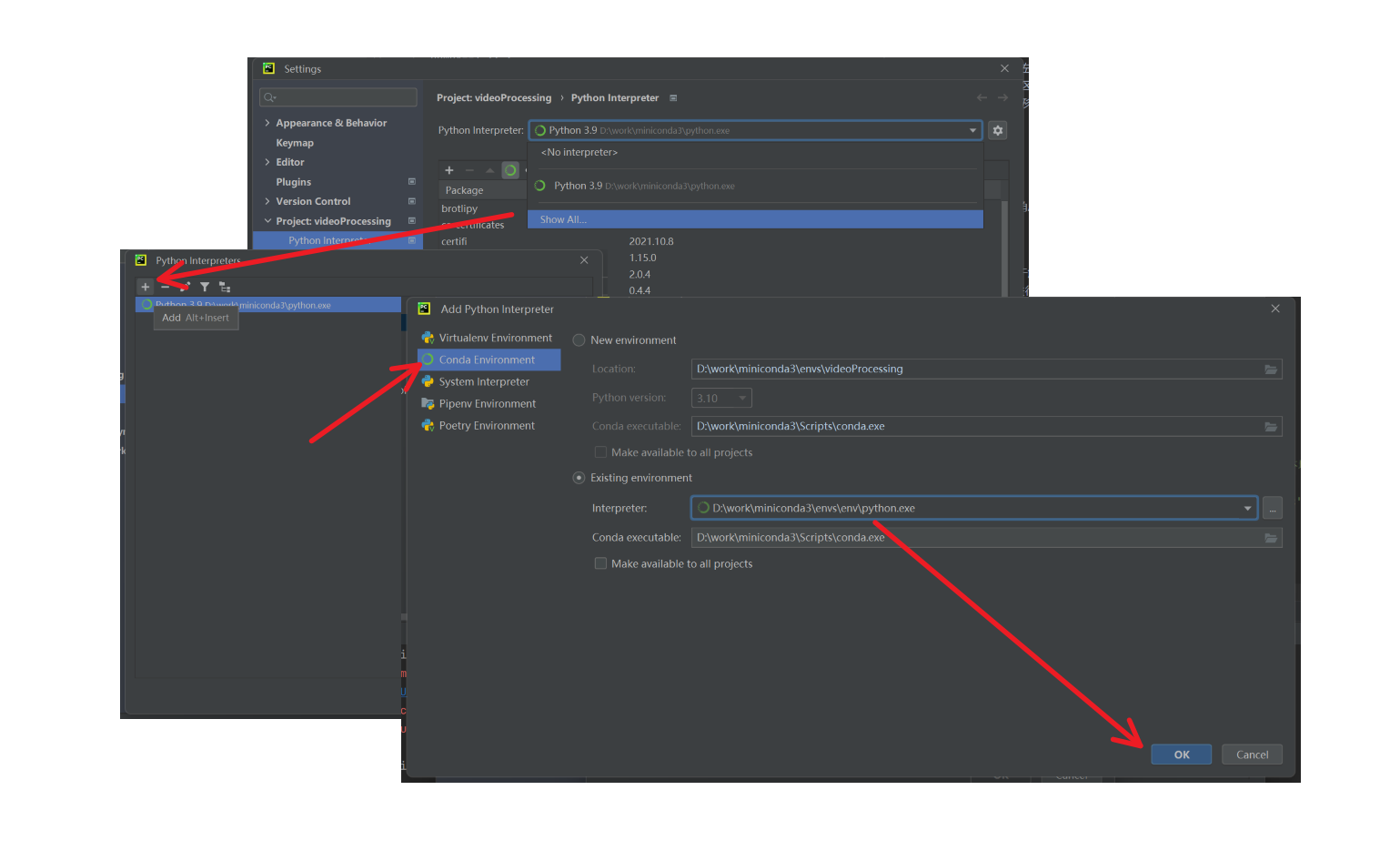Expand the Version Control node in Settings tree

pos(267,201)
